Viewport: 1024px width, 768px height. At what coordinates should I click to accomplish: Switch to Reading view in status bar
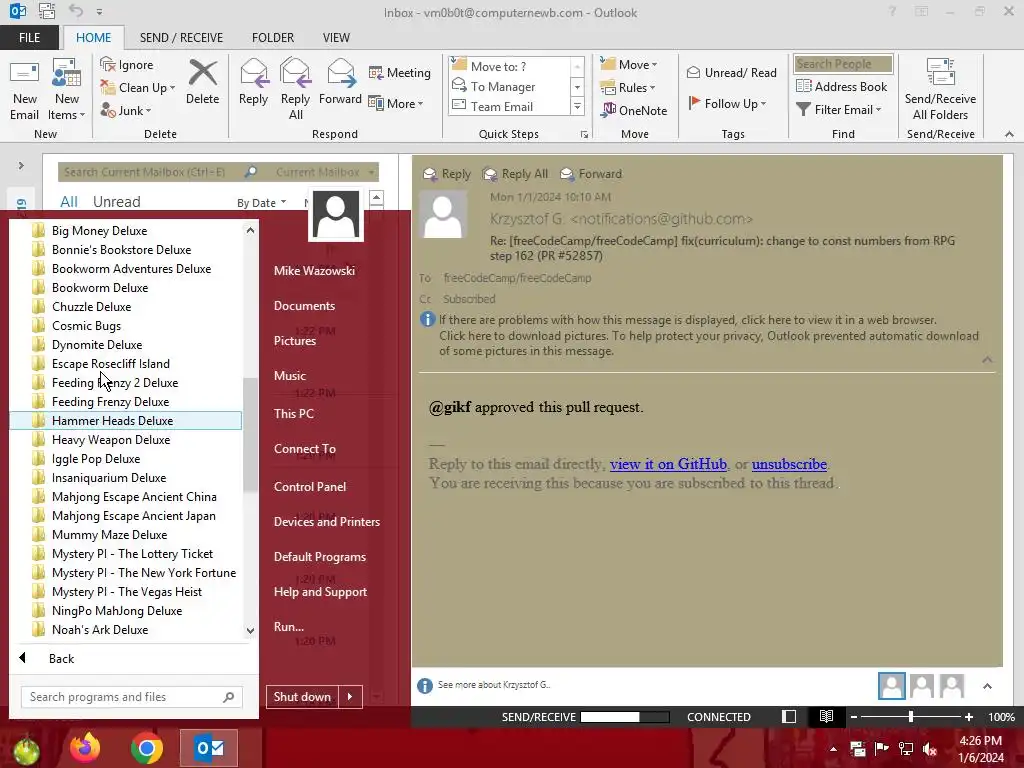pyautogui.click(x=826, y=716)
